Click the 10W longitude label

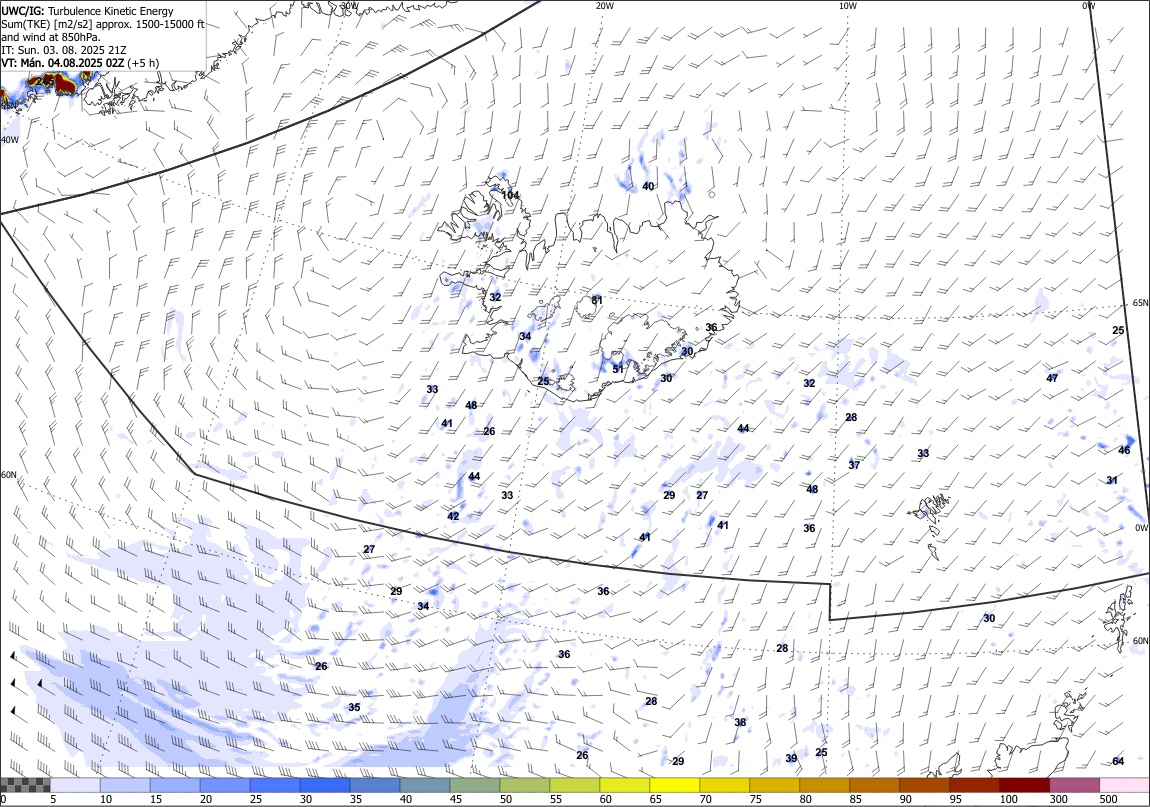(x=848, y=6)
